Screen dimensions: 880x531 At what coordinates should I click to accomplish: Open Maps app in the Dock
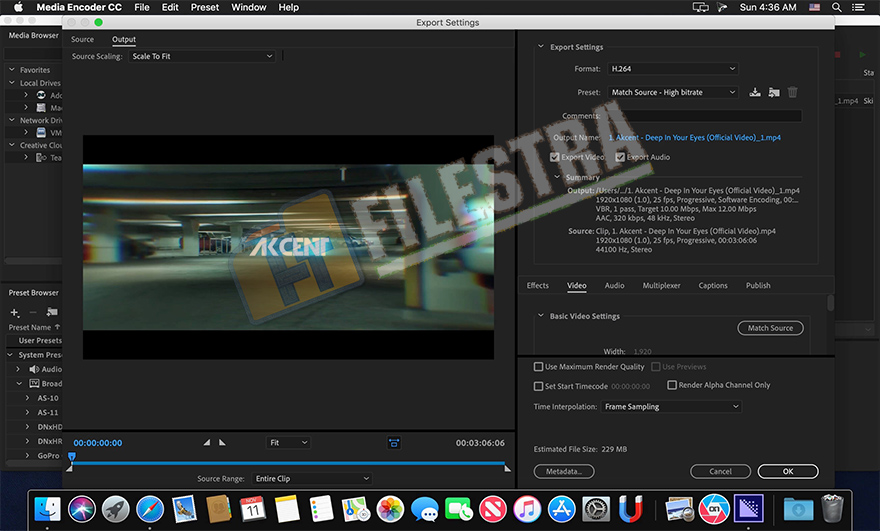tap(356, 510)
